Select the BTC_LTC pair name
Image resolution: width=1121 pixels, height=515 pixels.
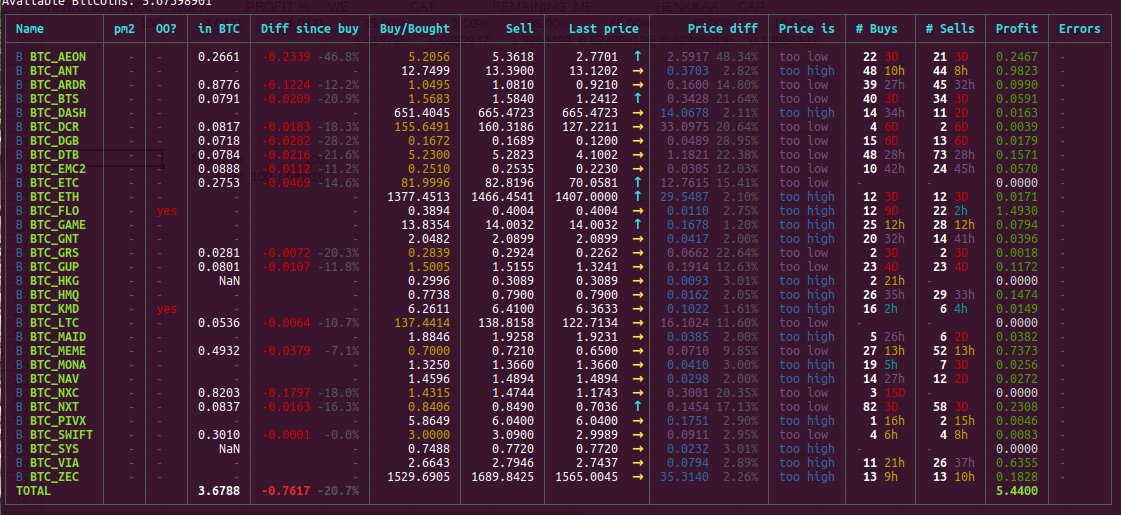pyautogui.click(x=54, y=323)
